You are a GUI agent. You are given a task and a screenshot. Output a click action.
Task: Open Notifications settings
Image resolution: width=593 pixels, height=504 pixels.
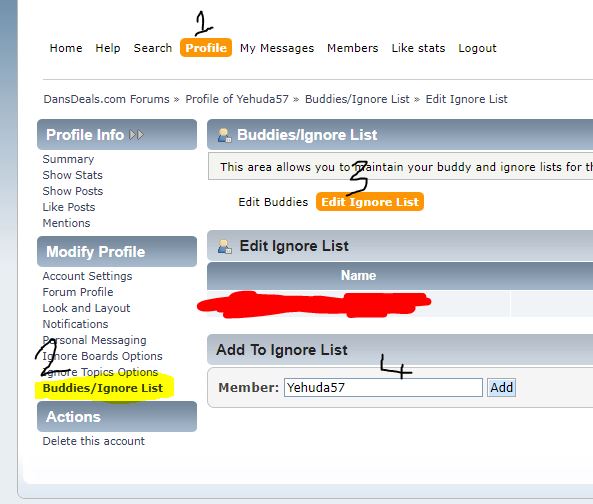coord(75,324)
